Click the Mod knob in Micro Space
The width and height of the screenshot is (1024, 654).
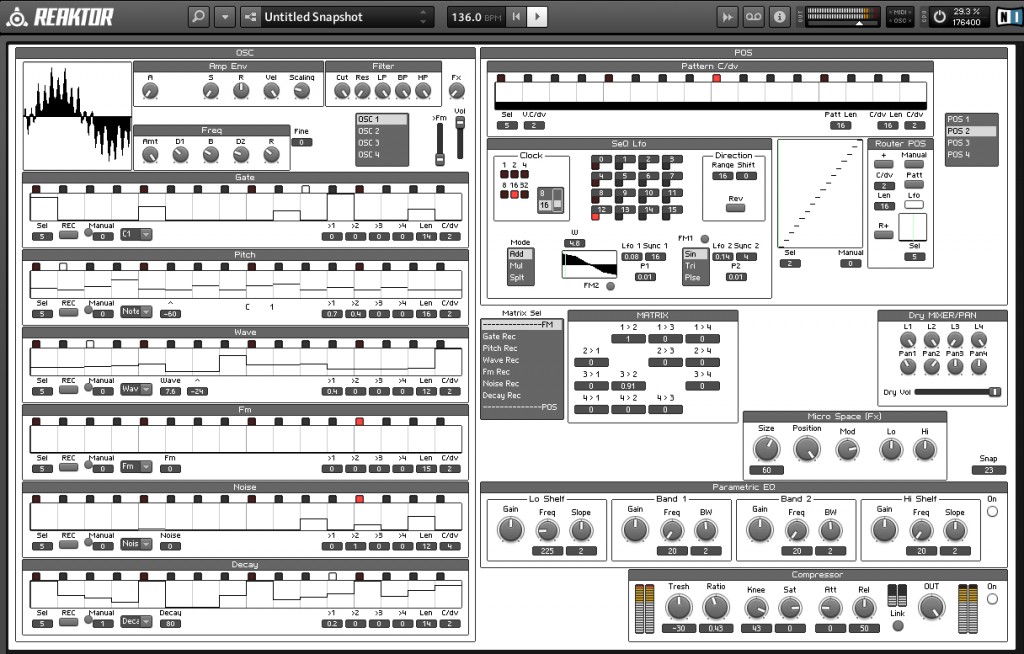click(847, 450)
